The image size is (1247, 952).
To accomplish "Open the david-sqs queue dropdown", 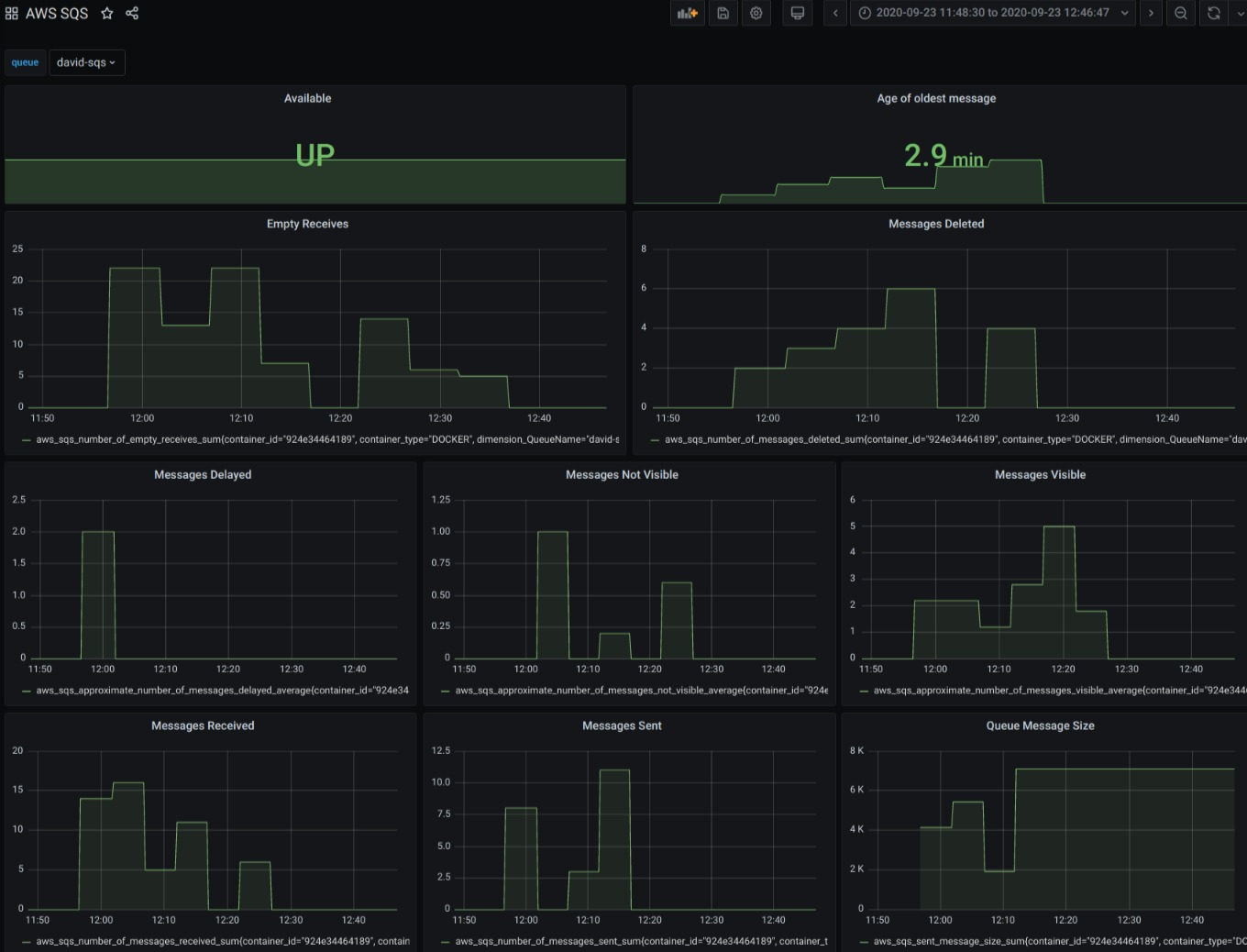I will click(x=87, y=62).
